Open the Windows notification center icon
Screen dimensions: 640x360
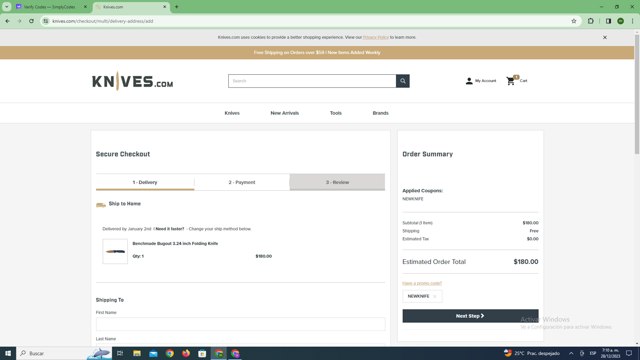point(629,353)
